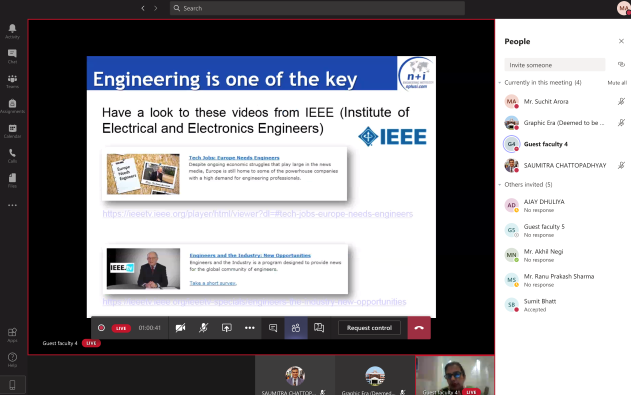Show more apps via sidebar ellipsis
Screen dimensions: 631x395
(x=12, y=205)
